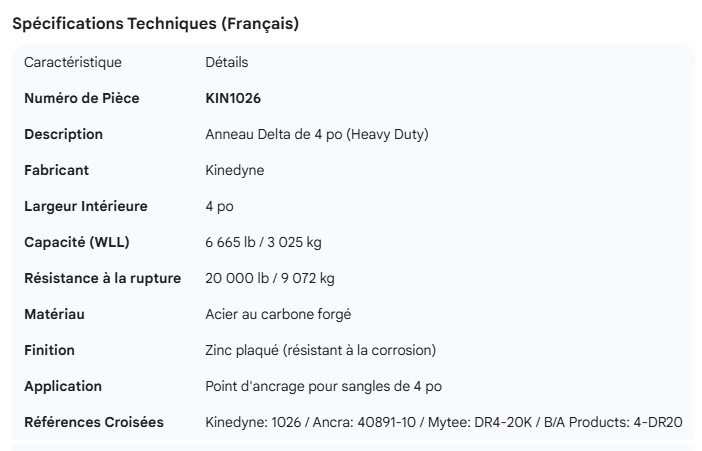Viewport: 702px width, 451px height.
Task: Click the Largeur Intérieure label
Action: 86,206
